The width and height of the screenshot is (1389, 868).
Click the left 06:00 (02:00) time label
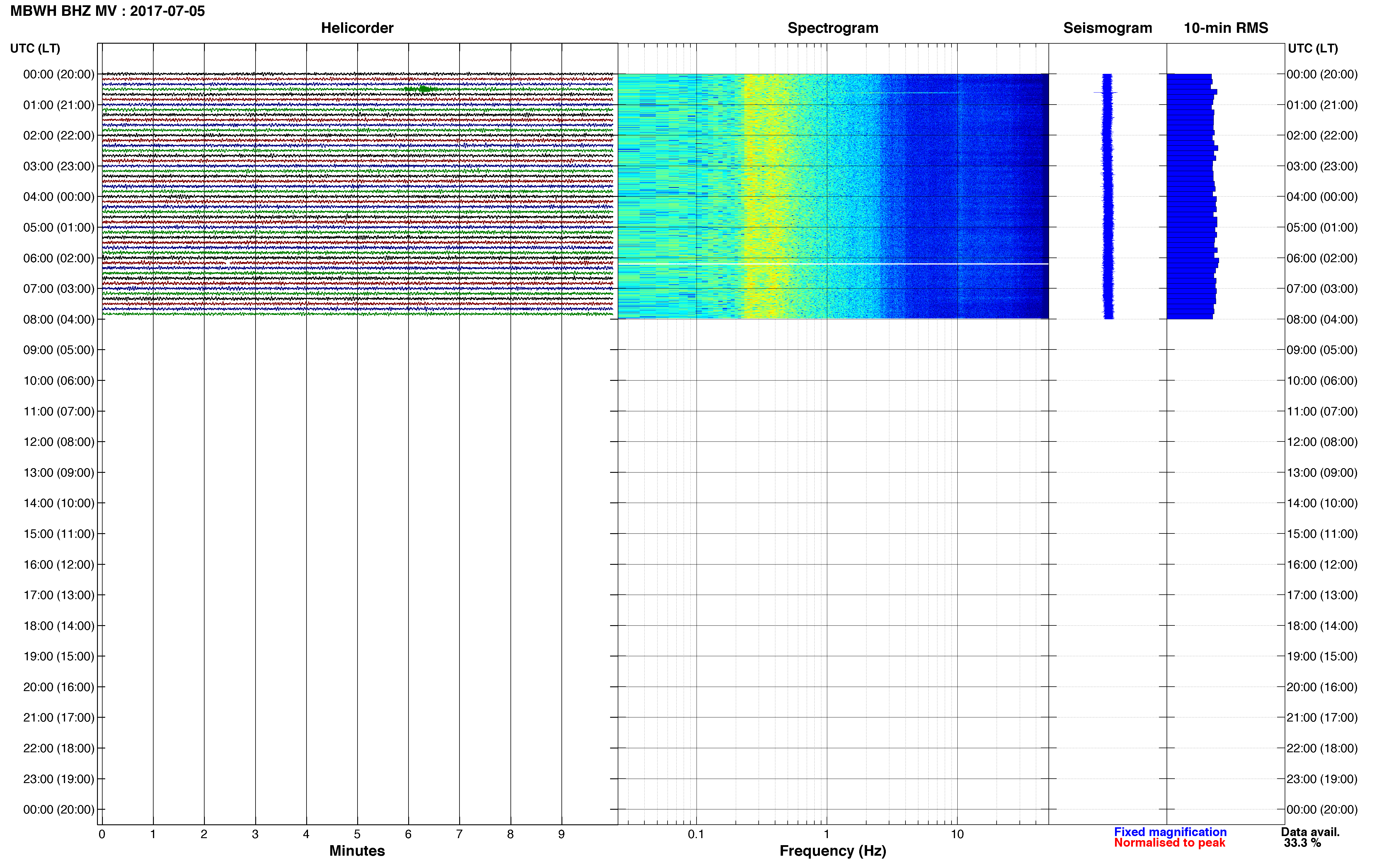click(59, 258)
